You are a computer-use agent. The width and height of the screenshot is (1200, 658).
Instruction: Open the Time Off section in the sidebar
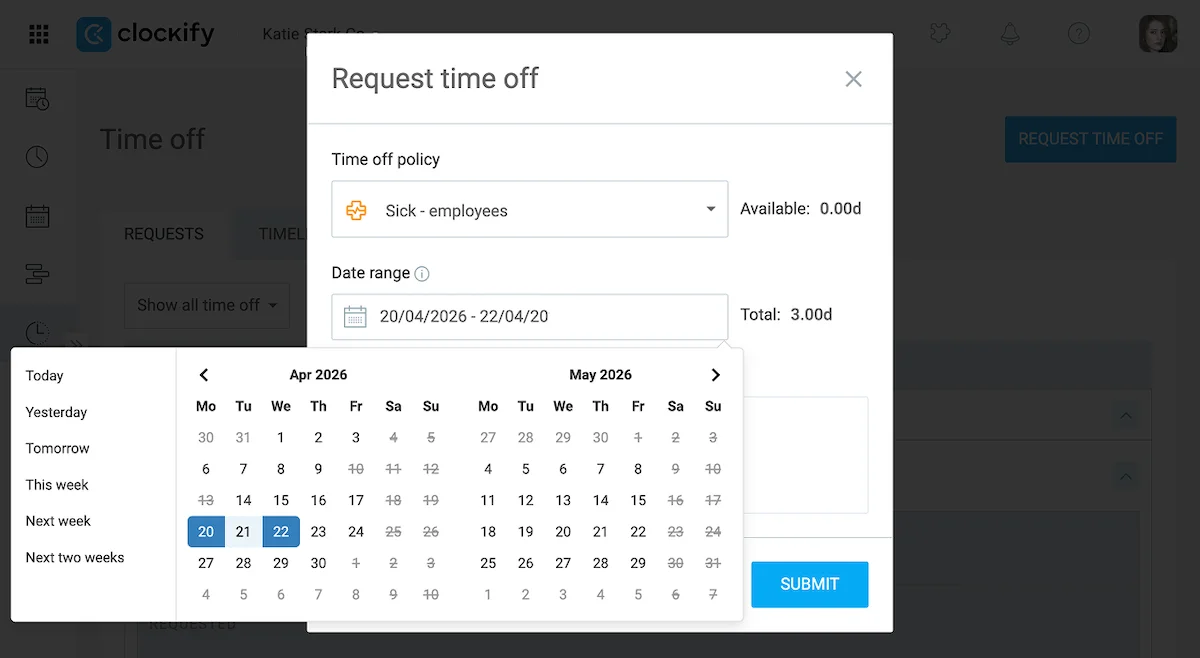(x=39, y=333)
